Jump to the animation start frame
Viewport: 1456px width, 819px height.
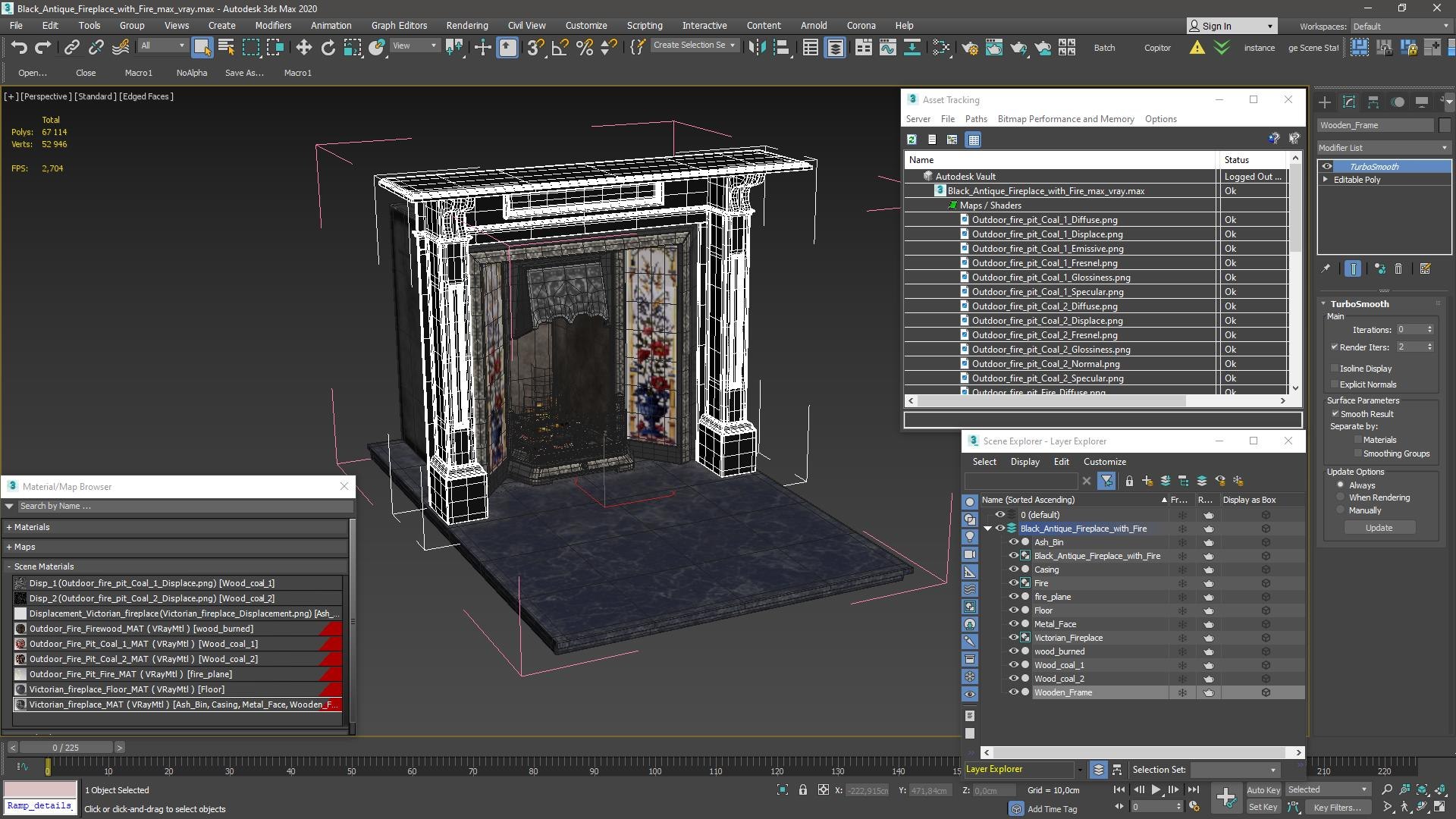(x=1119, y=790)
